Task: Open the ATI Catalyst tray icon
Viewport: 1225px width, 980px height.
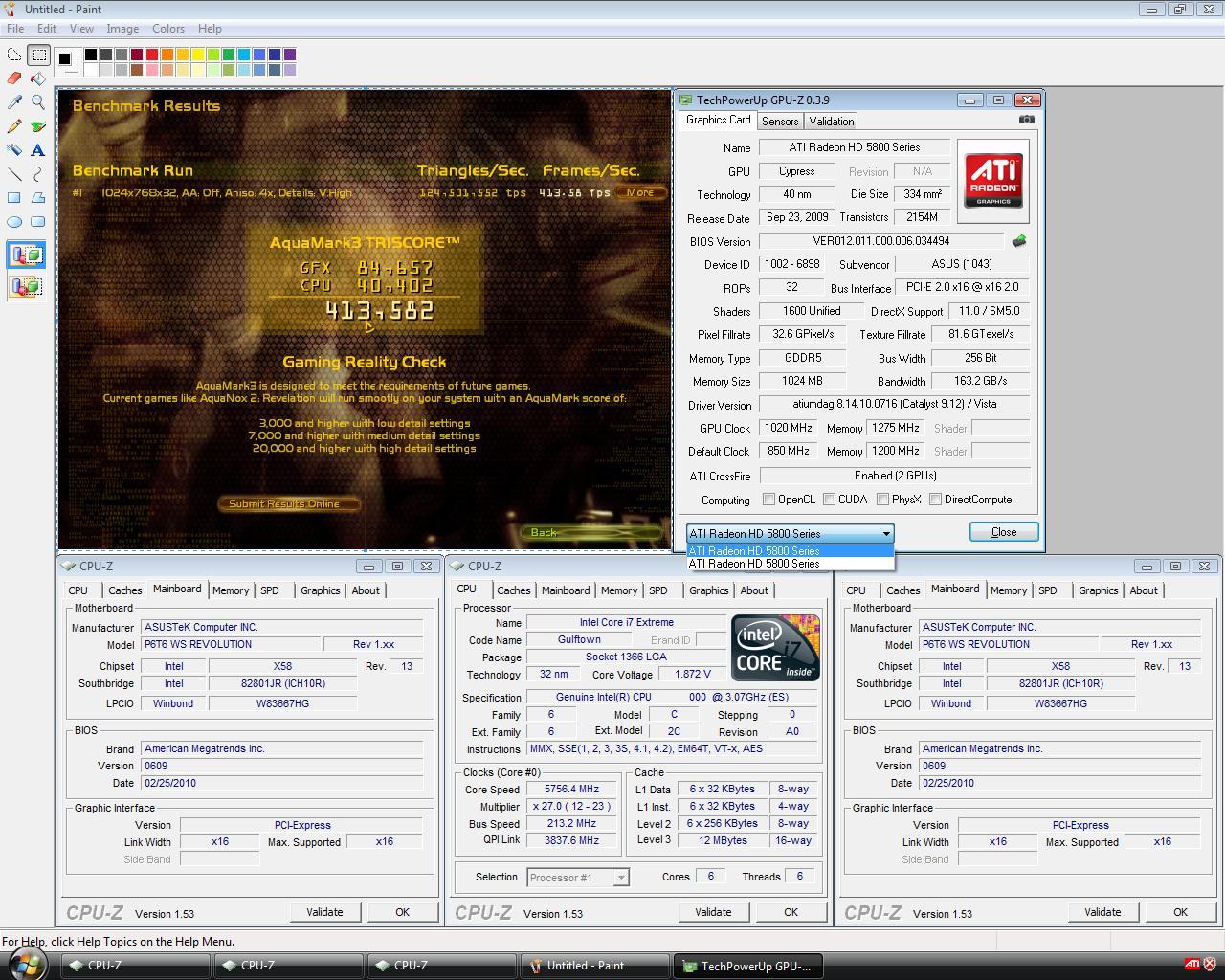Action: tap(1192, 965)
